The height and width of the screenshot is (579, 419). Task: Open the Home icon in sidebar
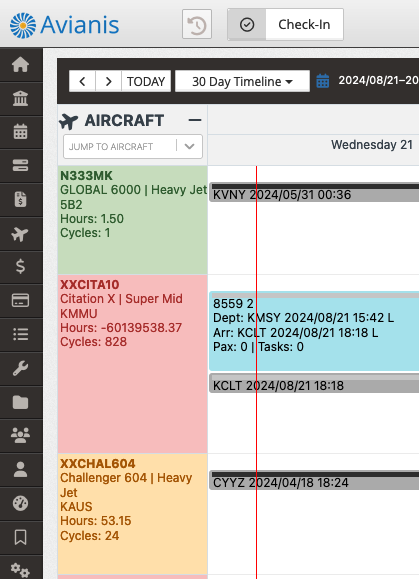point(20,65)
